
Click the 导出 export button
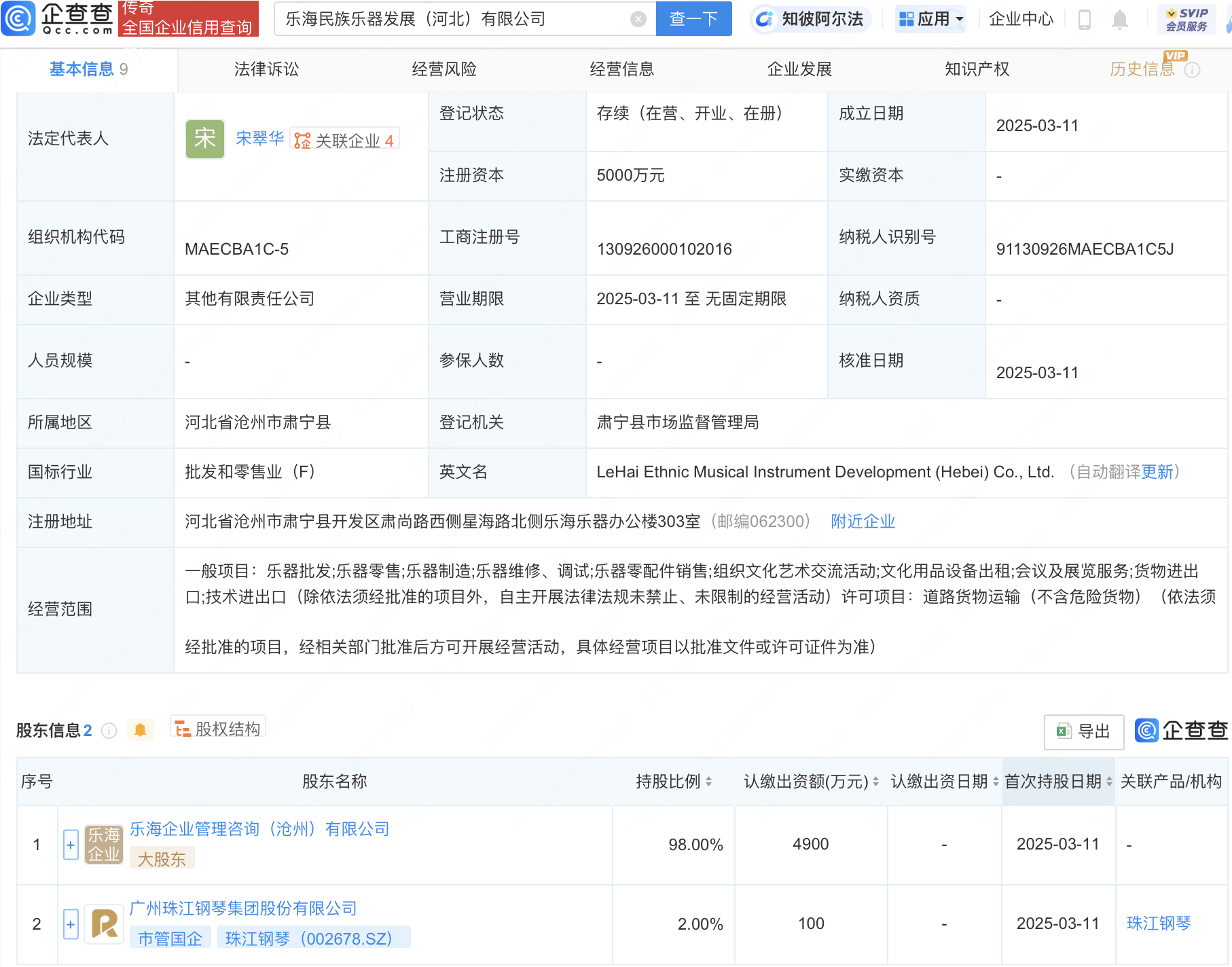tap(1084, 731)
